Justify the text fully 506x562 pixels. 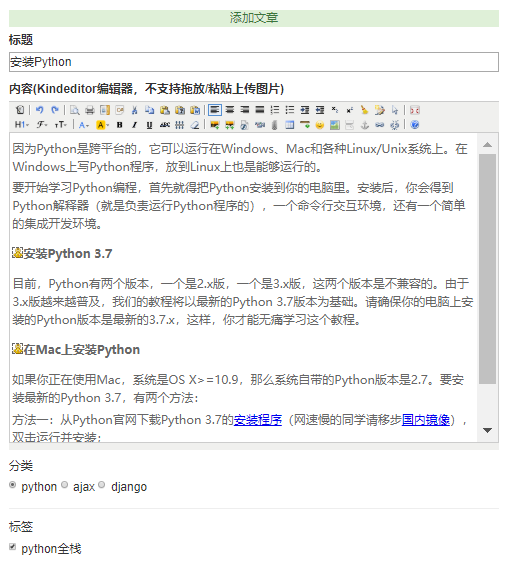point(260,110)
